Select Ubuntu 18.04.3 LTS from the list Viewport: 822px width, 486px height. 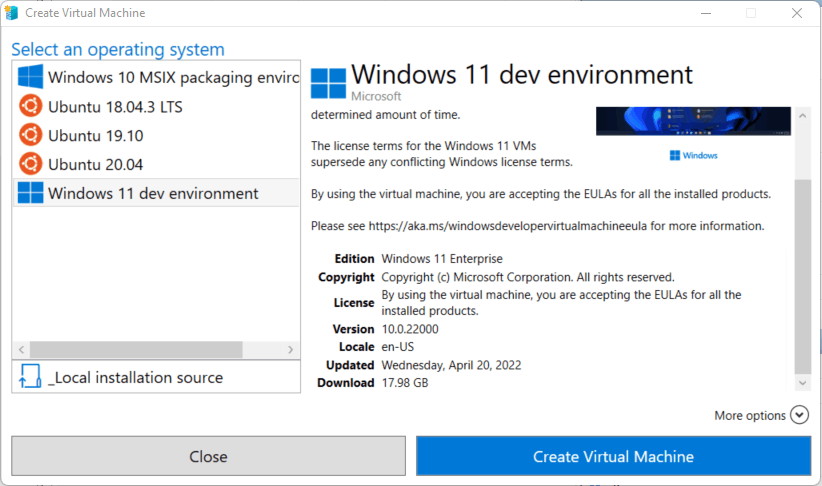coord(156,106)
